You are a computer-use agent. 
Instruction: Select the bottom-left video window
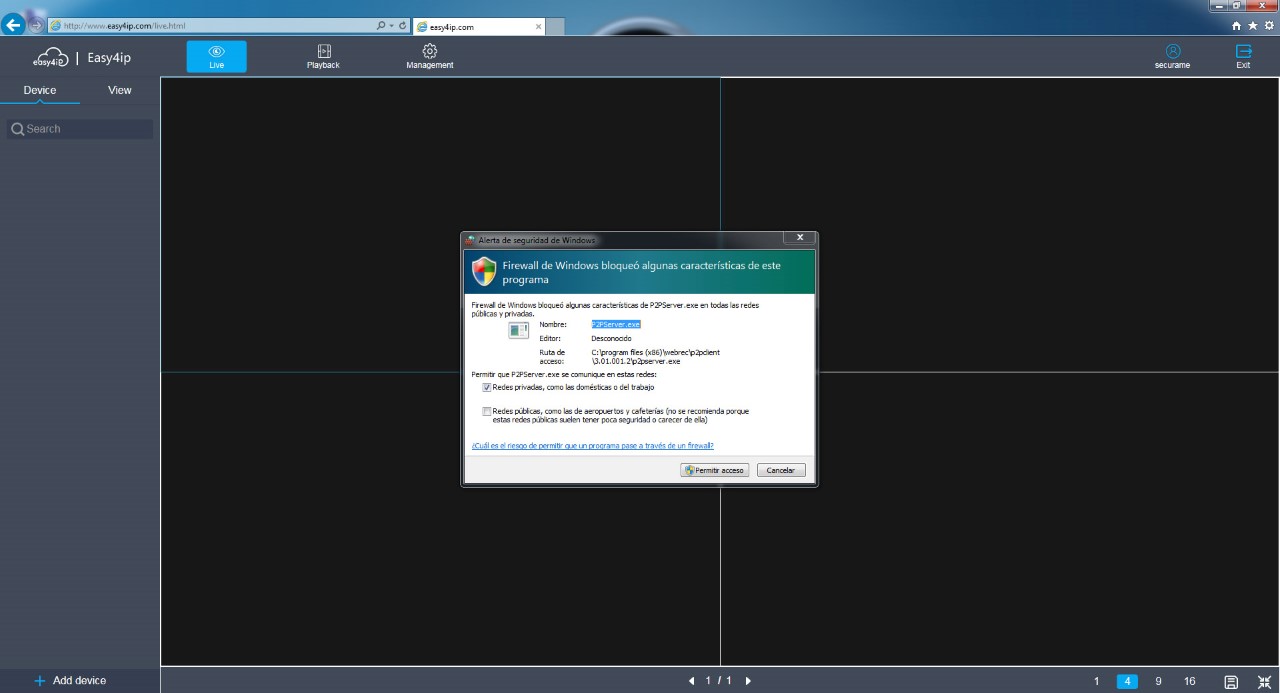coord(440,518)
